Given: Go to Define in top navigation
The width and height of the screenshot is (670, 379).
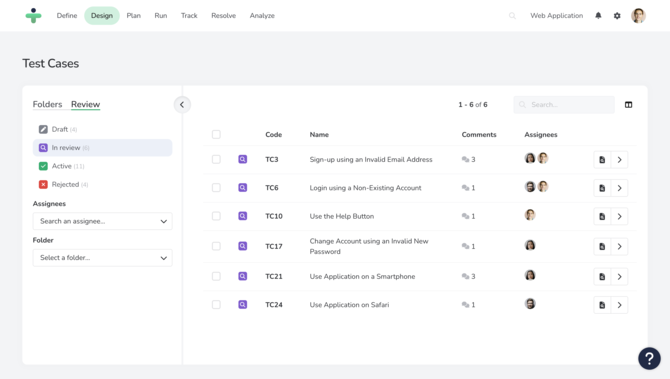Looking at the screenshot, I should point(67,16).
